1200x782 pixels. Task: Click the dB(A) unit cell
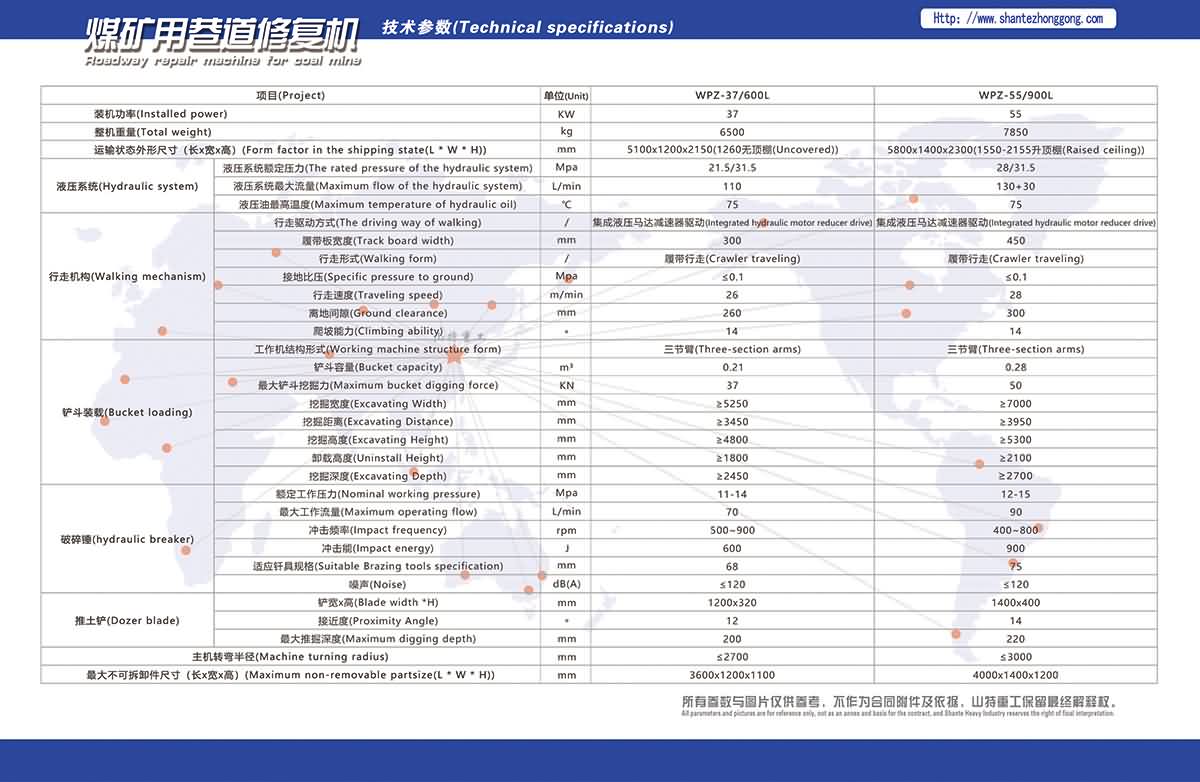tap(566, 584)
